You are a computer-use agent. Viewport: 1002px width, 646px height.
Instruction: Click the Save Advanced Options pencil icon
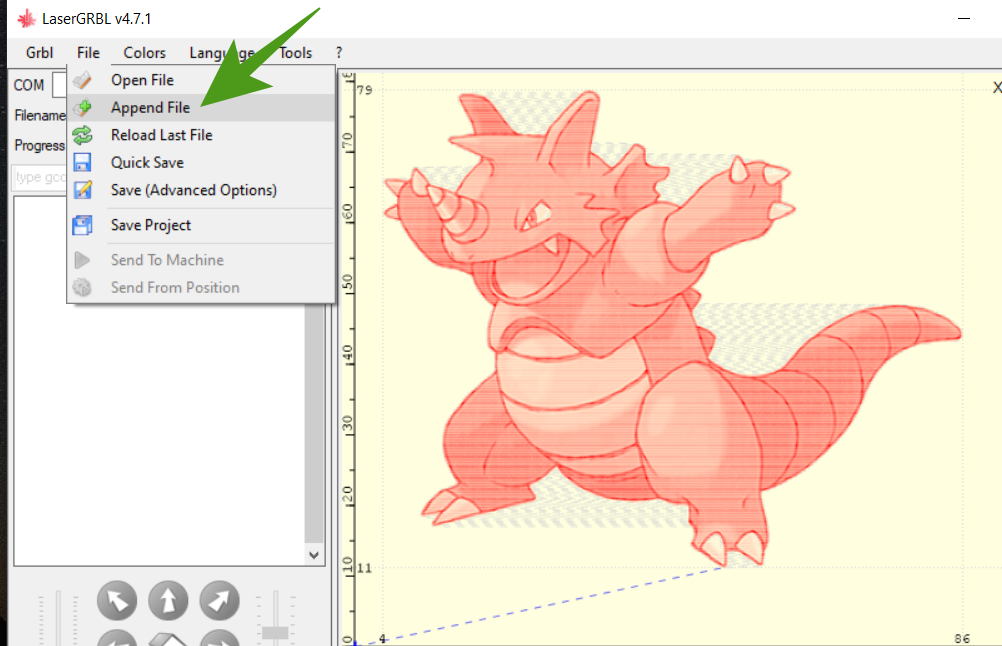click(x=82, y=190)
